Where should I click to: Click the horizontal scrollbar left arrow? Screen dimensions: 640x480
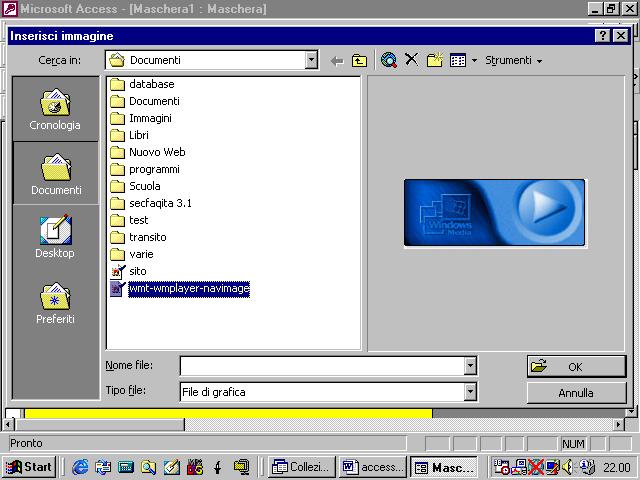coord(8,425)
